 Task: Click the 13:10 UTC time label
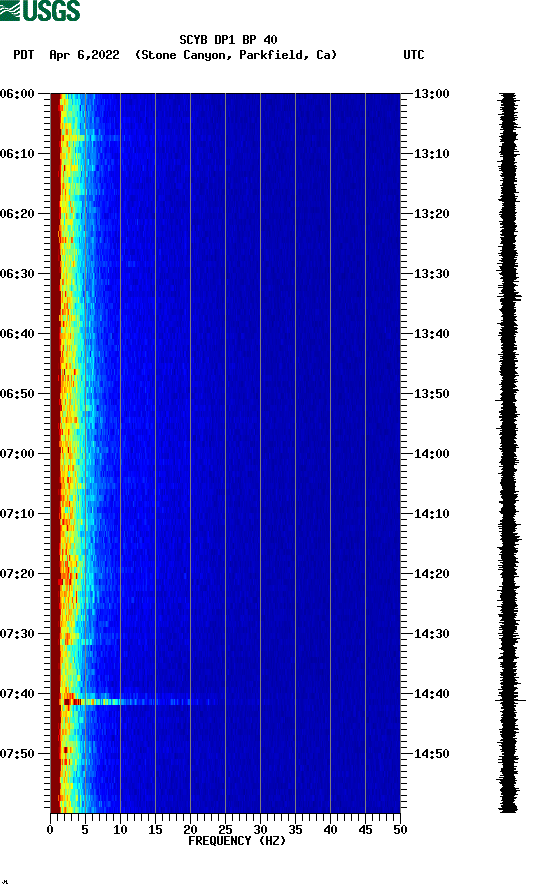(x=431, y=154)
